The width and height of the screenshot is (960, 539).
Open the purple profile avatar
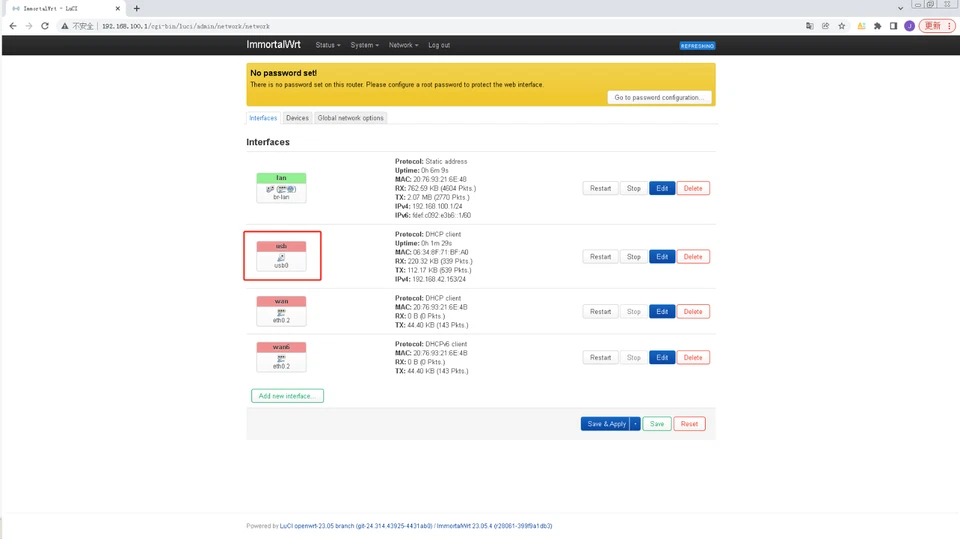910,26
